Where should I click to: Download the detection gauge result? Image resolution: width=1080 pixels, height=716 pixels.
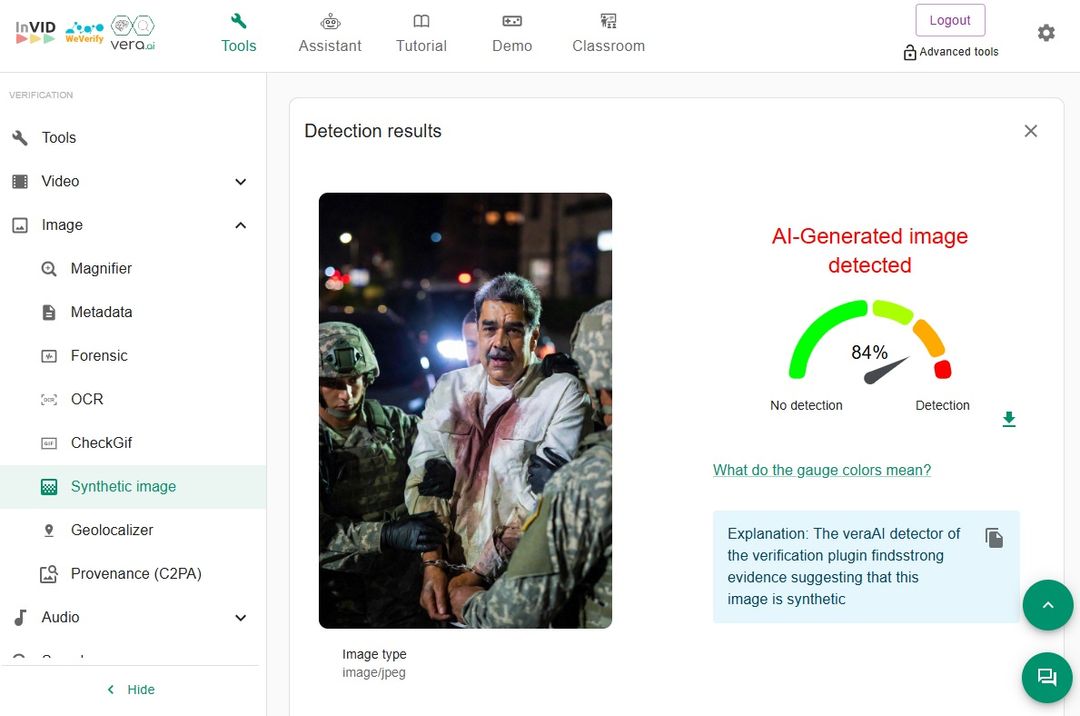tap(1009, 419)
